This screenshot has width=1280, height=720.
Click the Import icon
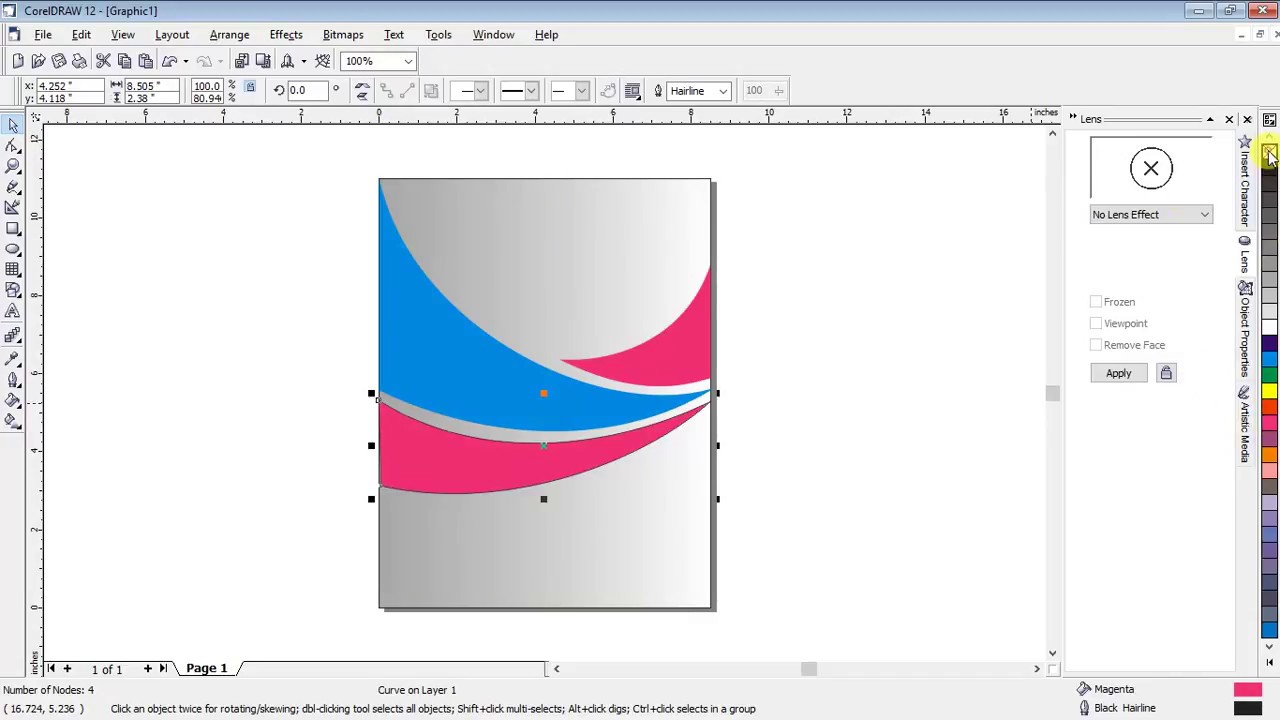click(x=242, y=61)
